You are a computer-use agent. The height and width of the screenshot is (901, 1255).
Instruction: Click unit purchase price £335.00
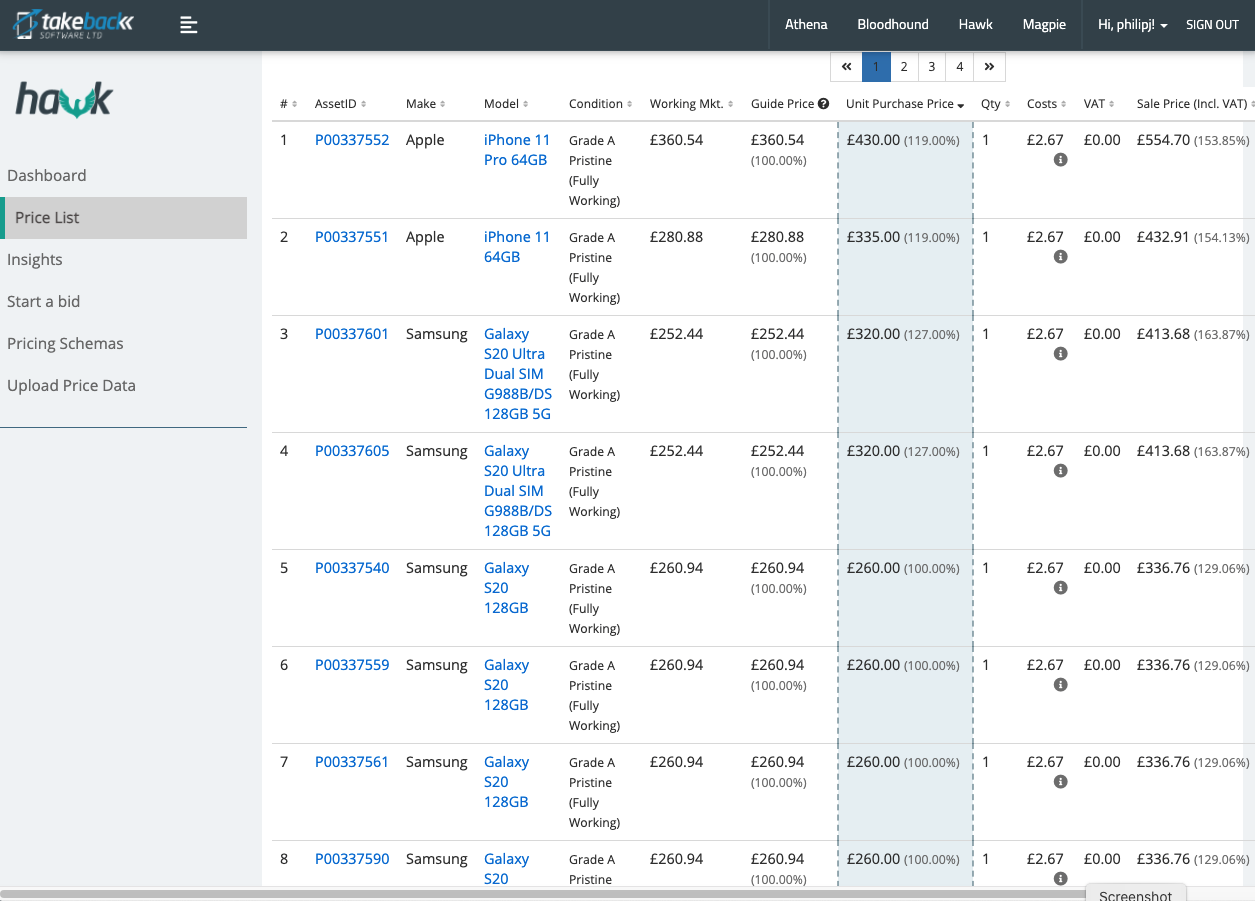pos(873,237)
